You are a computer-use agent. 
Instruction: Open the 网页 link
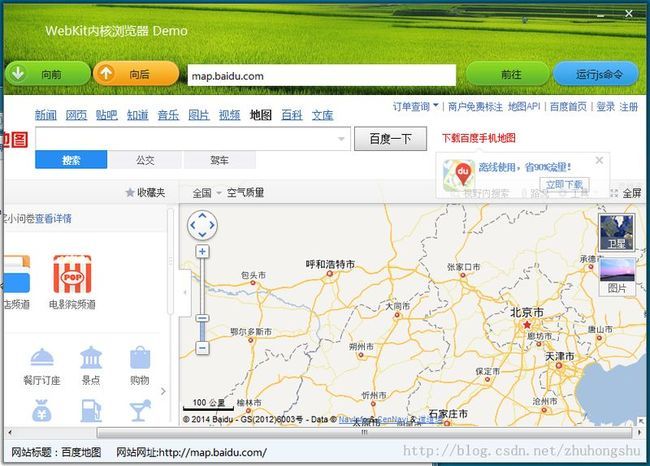(76, 115)
